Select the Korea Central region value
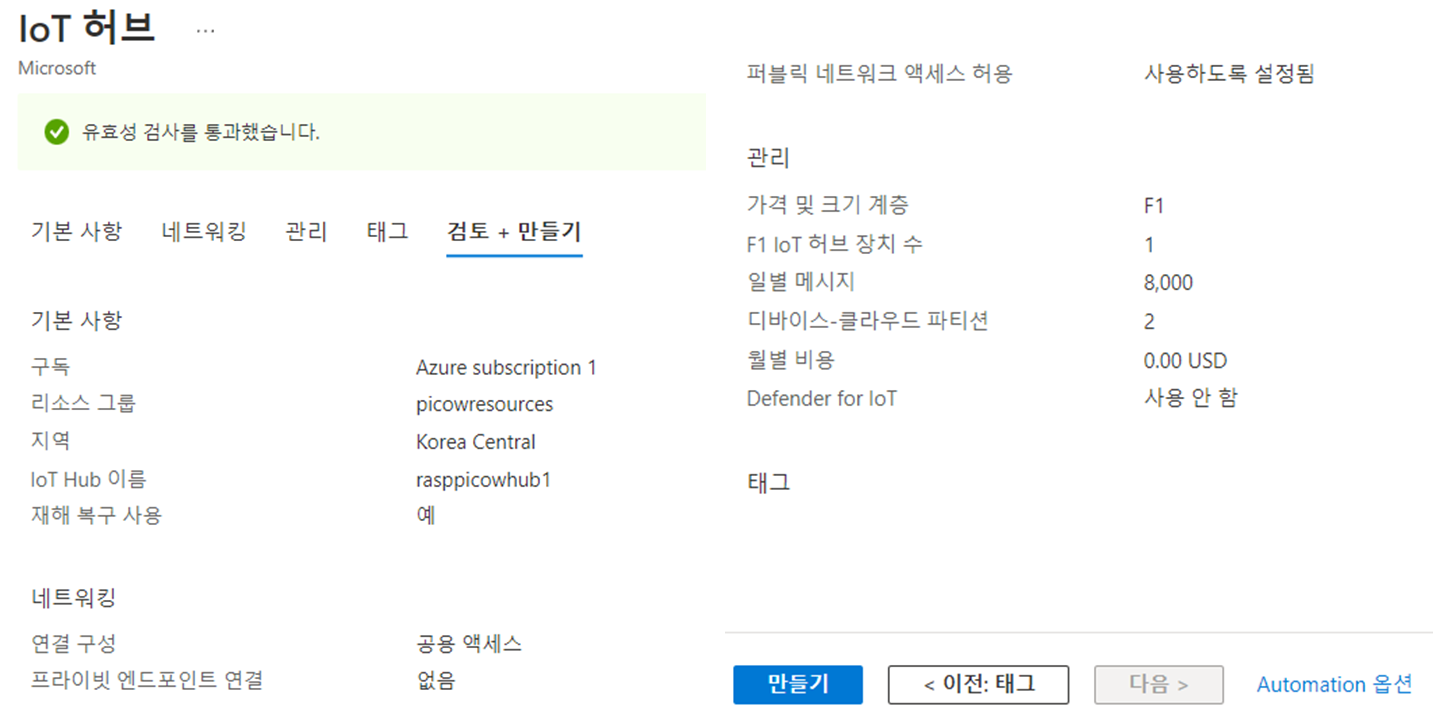This screenshot has height=717, width=1433. point(476,442)
